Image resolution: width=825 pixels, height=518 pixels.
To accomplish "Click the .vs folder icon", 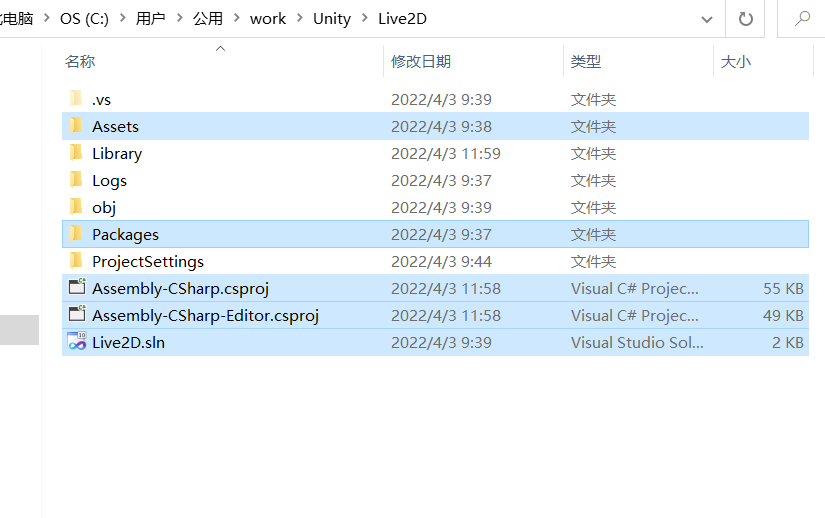I will 76,99.
